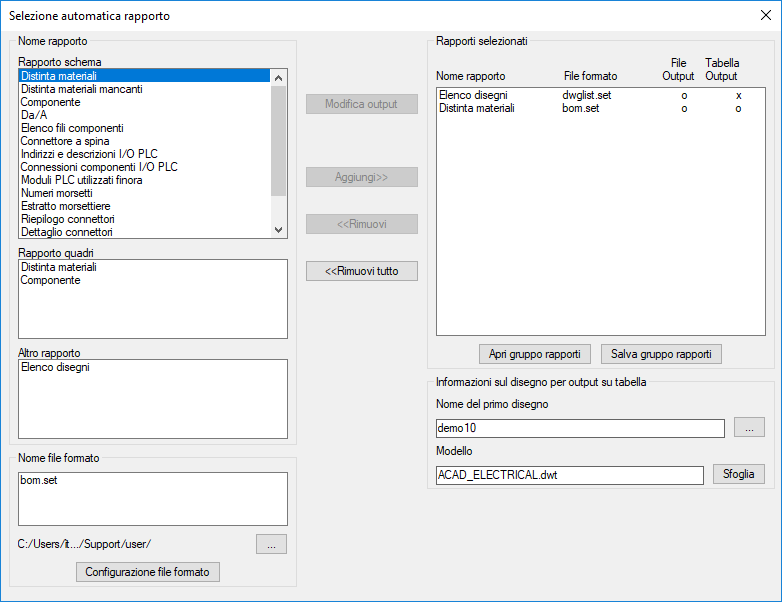
Task: Select Connettore a spina report
Action: coord(65,141)
